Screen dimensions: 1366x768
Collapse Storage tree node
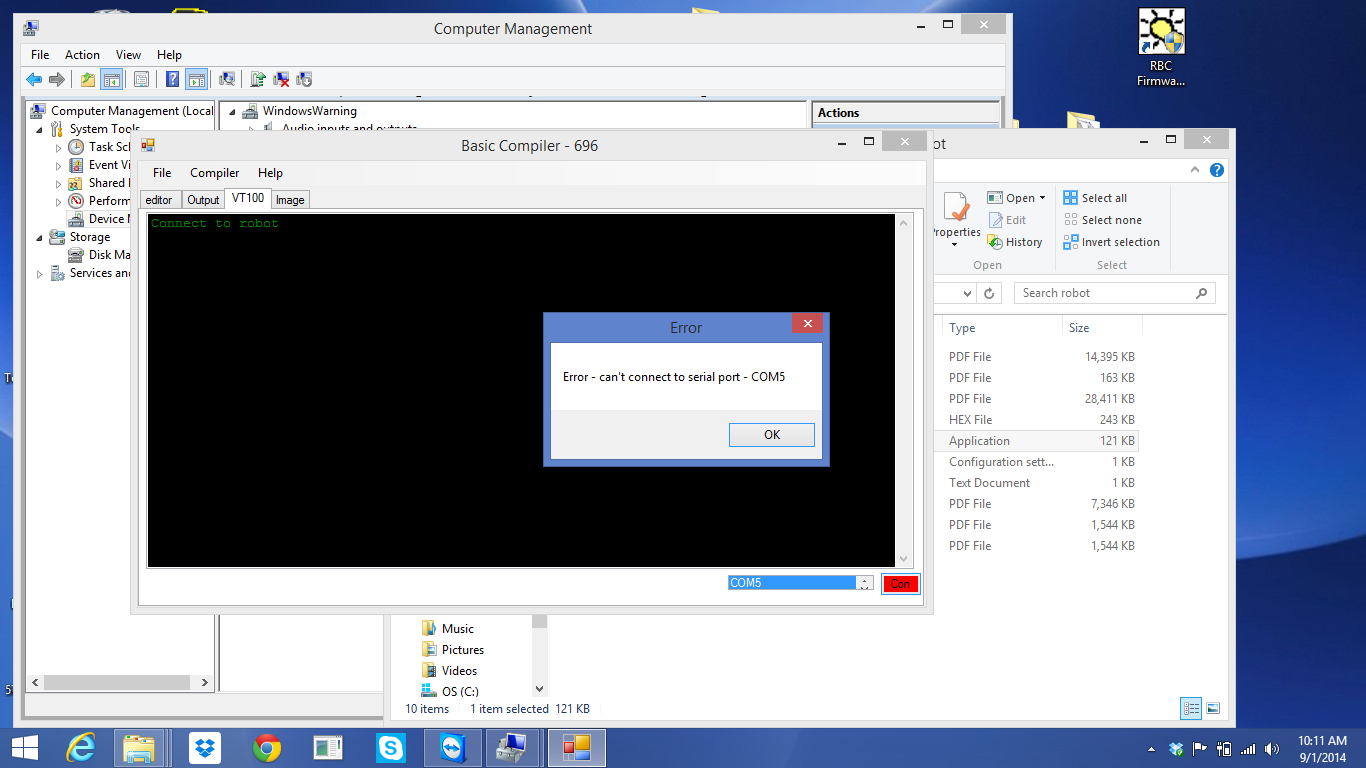39,237
